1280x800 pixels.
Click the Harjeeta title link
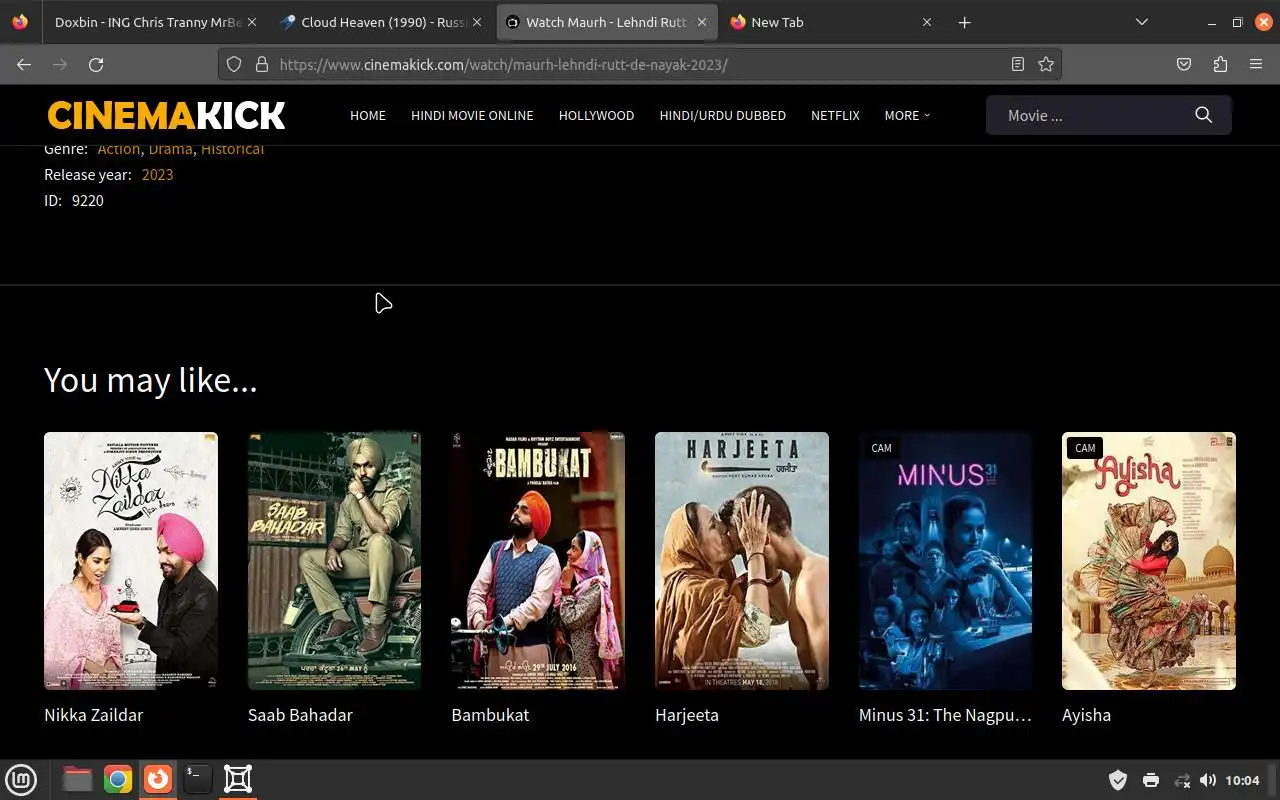(687, 715)
